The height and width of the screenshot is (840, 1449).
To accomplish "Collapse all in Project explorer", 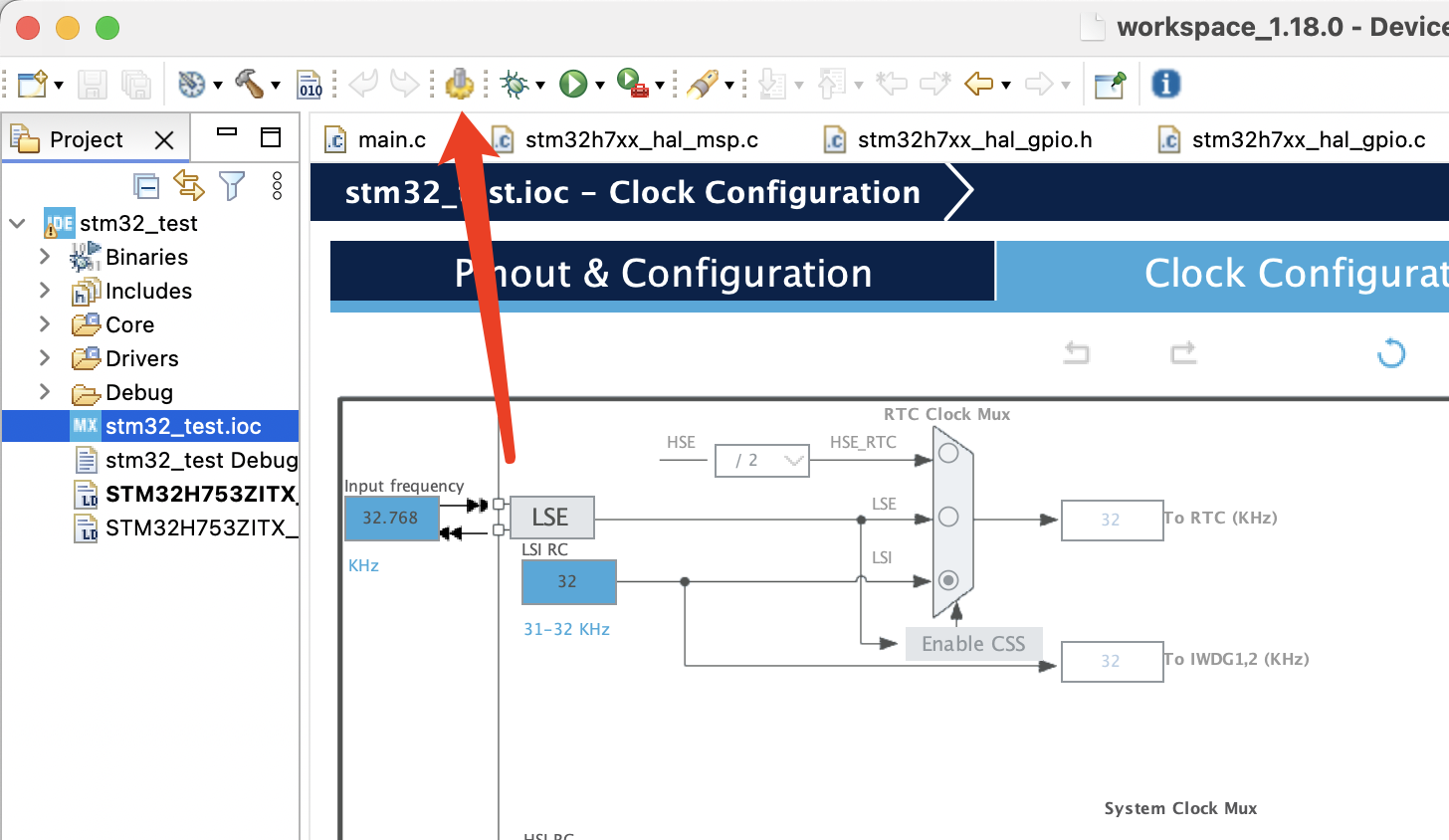I will [146, 186].
